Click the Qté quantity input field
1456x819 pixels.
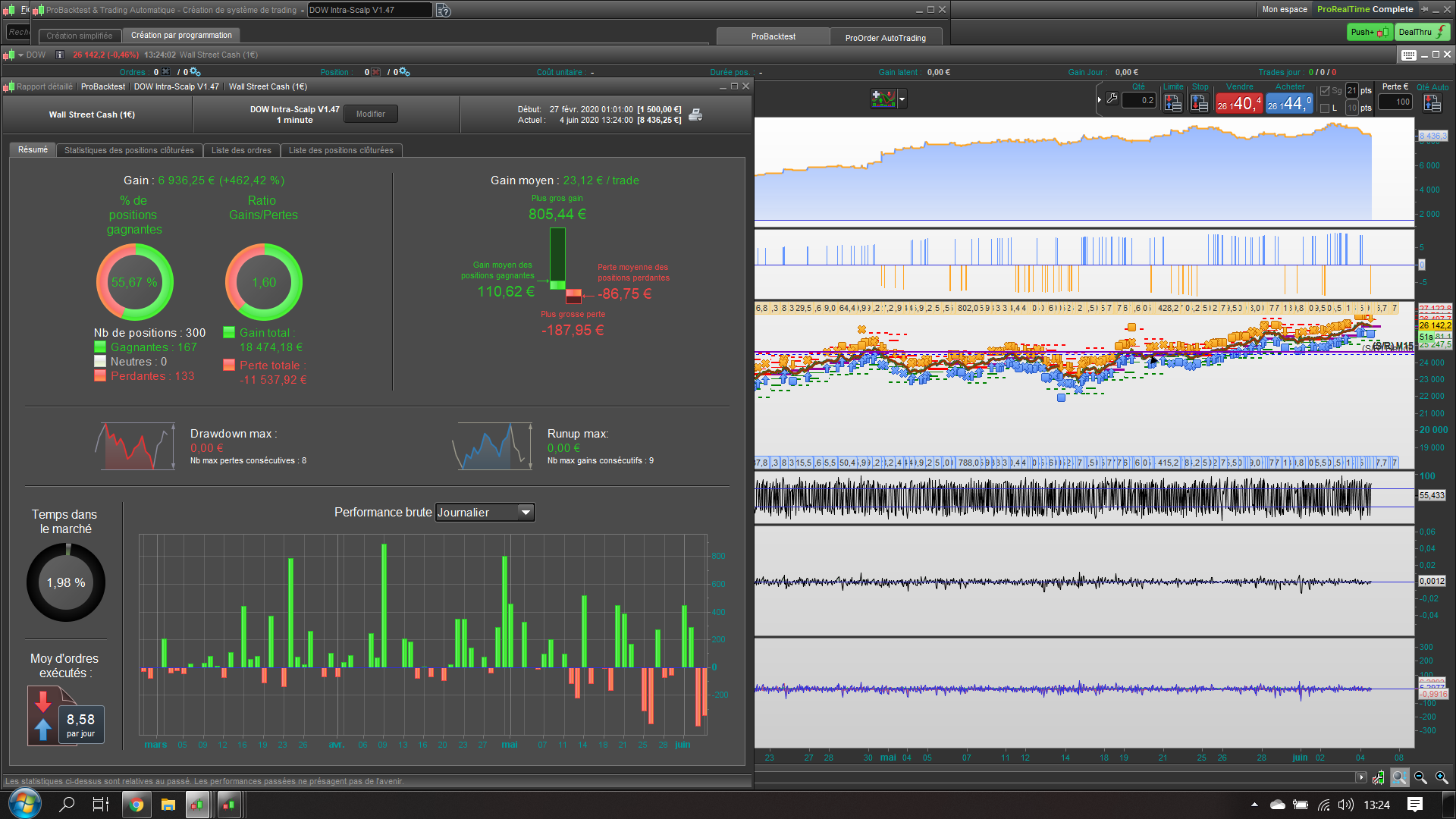[1139, 100]
